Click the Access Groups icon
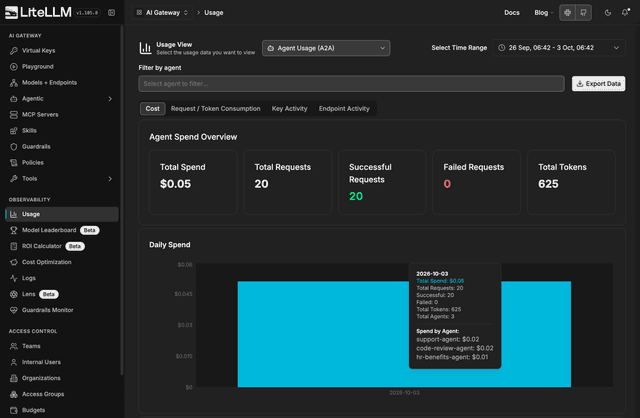Viewport: 640px width, 418px height. pyautogui.click(x=13, y=394)
